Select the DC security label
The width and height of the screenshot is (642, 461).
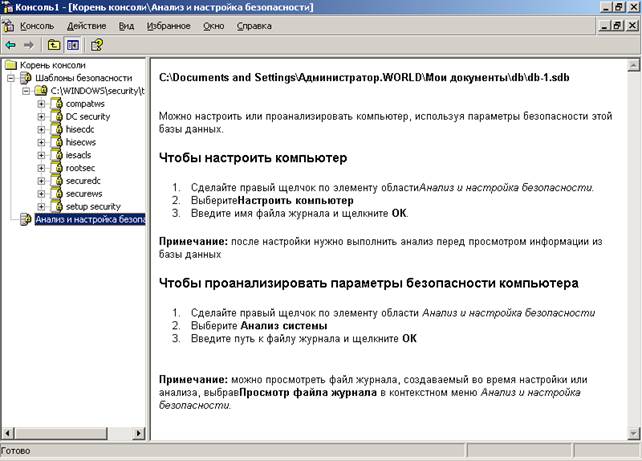pyautogui.click(x=88, y=116)
